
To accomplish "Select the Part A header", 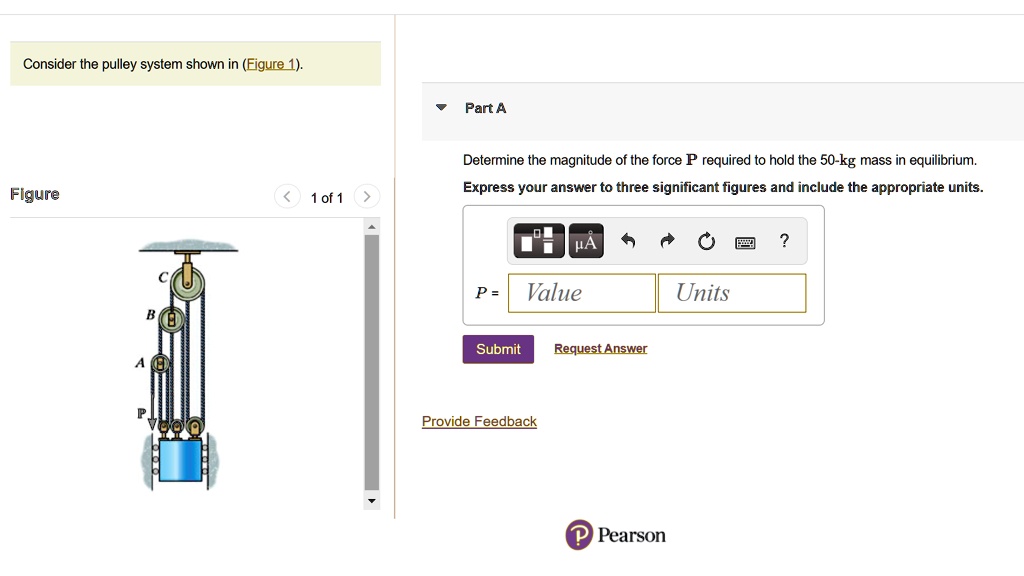I will pos(484,108).
